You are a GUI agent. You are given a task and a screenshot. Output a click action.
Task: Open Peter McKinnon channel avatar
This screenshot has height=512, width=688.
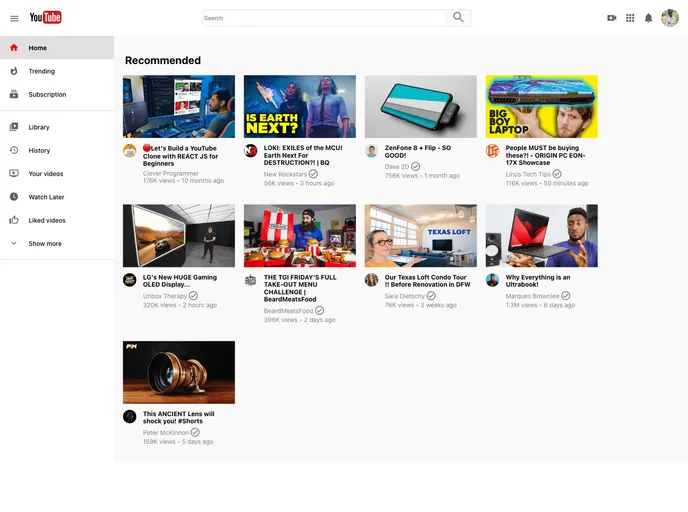click(x=129, y=416)
